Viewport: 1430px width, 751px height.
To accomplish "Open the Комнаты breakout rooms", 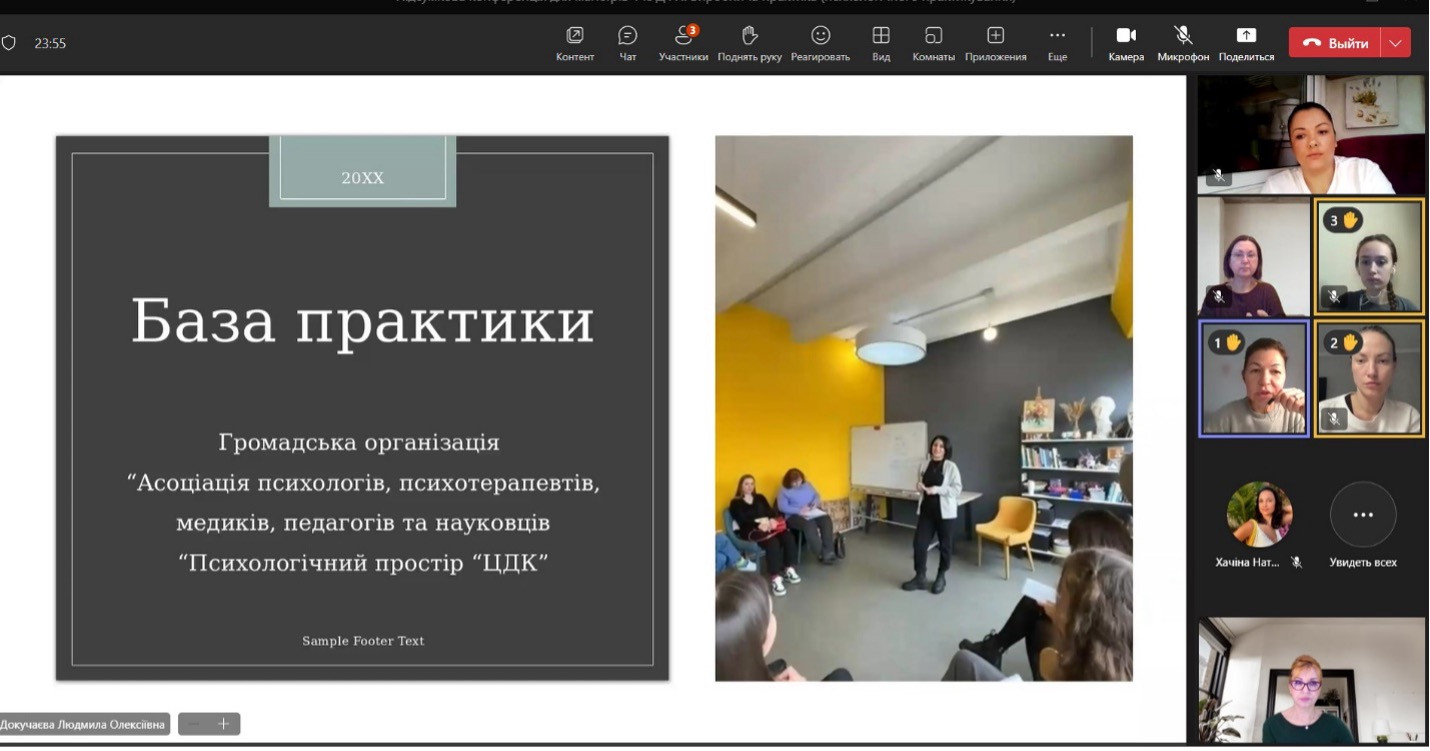I will point(933,43).
